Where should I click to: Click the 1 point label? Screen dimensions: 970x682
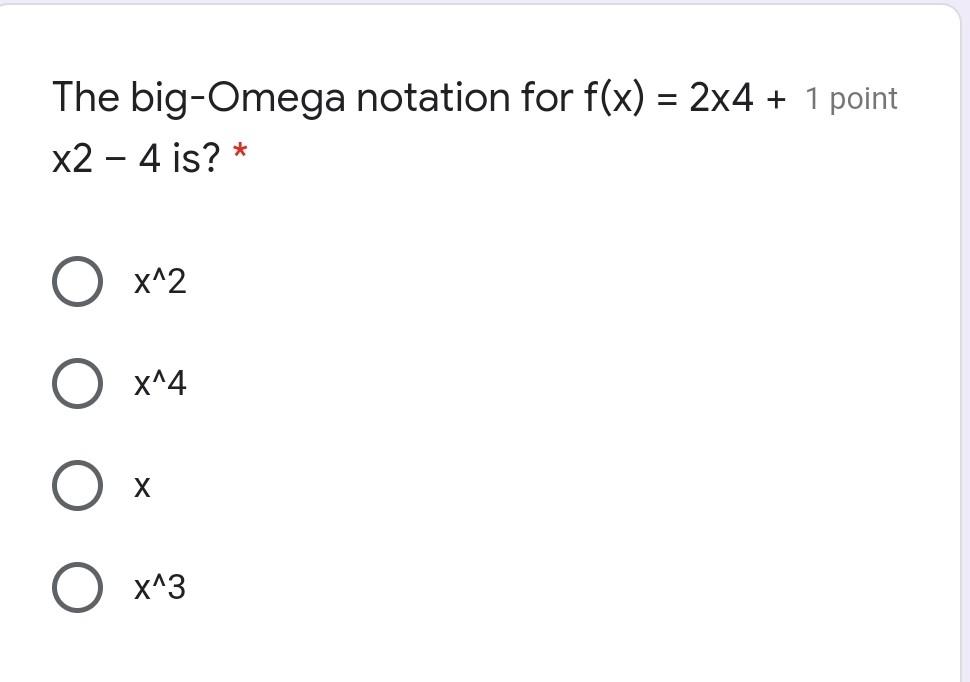click(x=851, y=98)
